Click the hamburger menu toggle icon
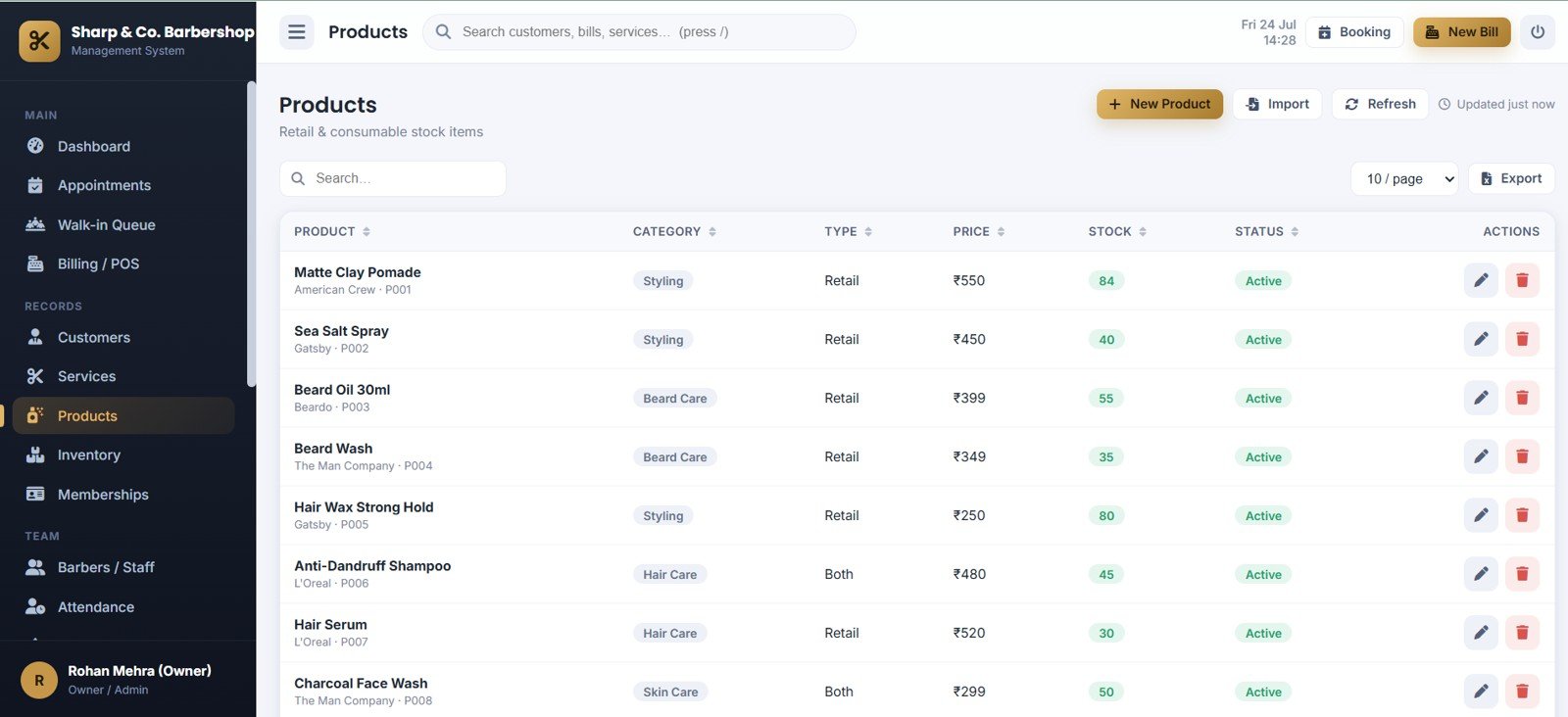 [x=297, y=32]
